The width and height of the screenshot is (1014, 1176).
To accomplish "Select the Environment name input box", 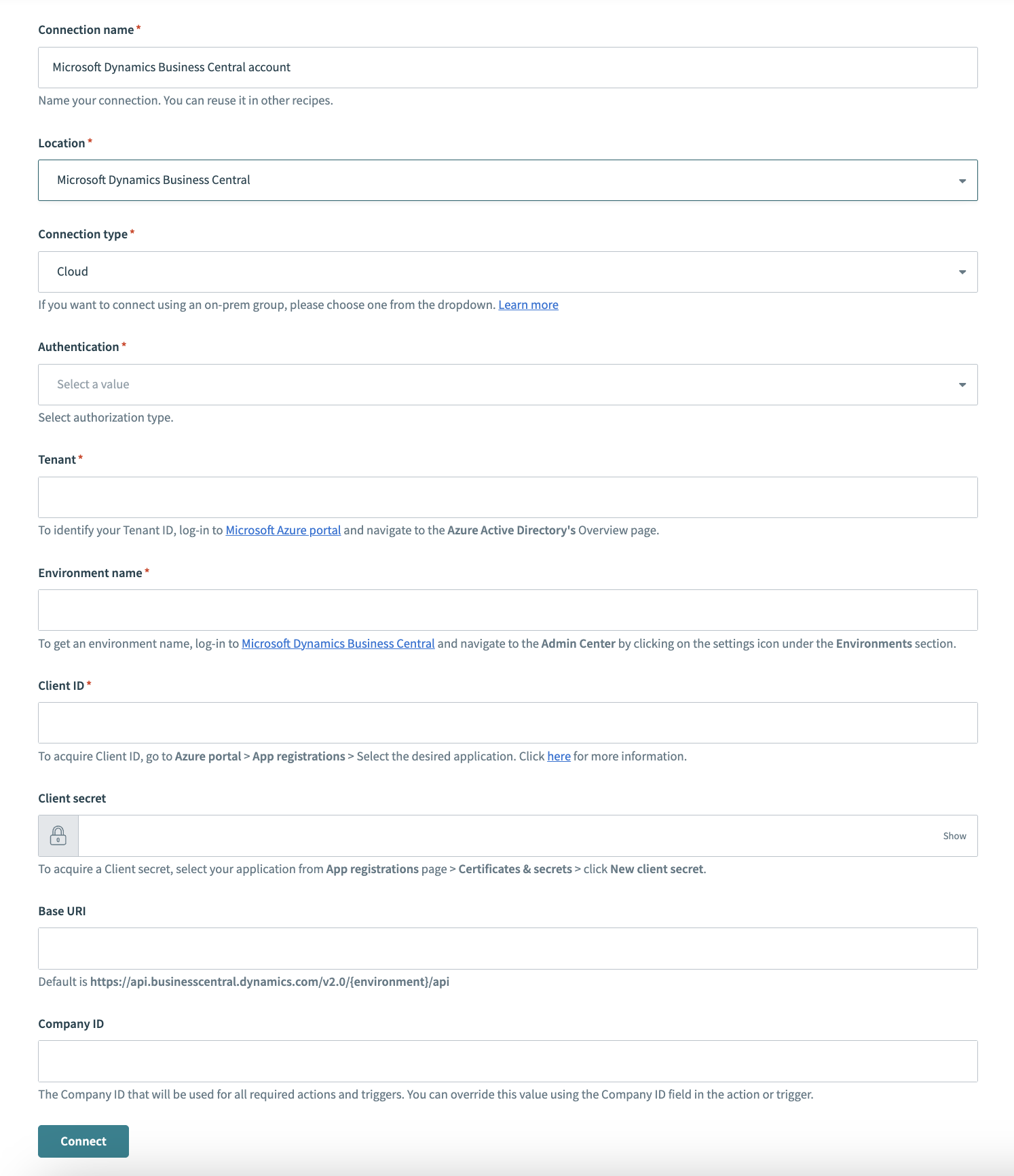I will click(x=507, y=610).
